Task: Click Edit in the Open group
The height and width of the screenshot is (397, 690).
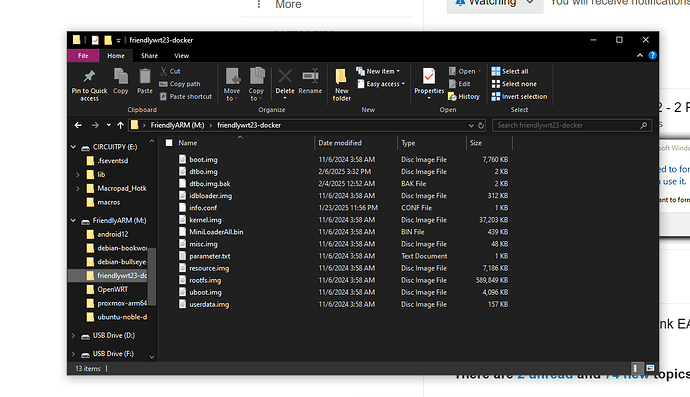Action: (459, 84)
